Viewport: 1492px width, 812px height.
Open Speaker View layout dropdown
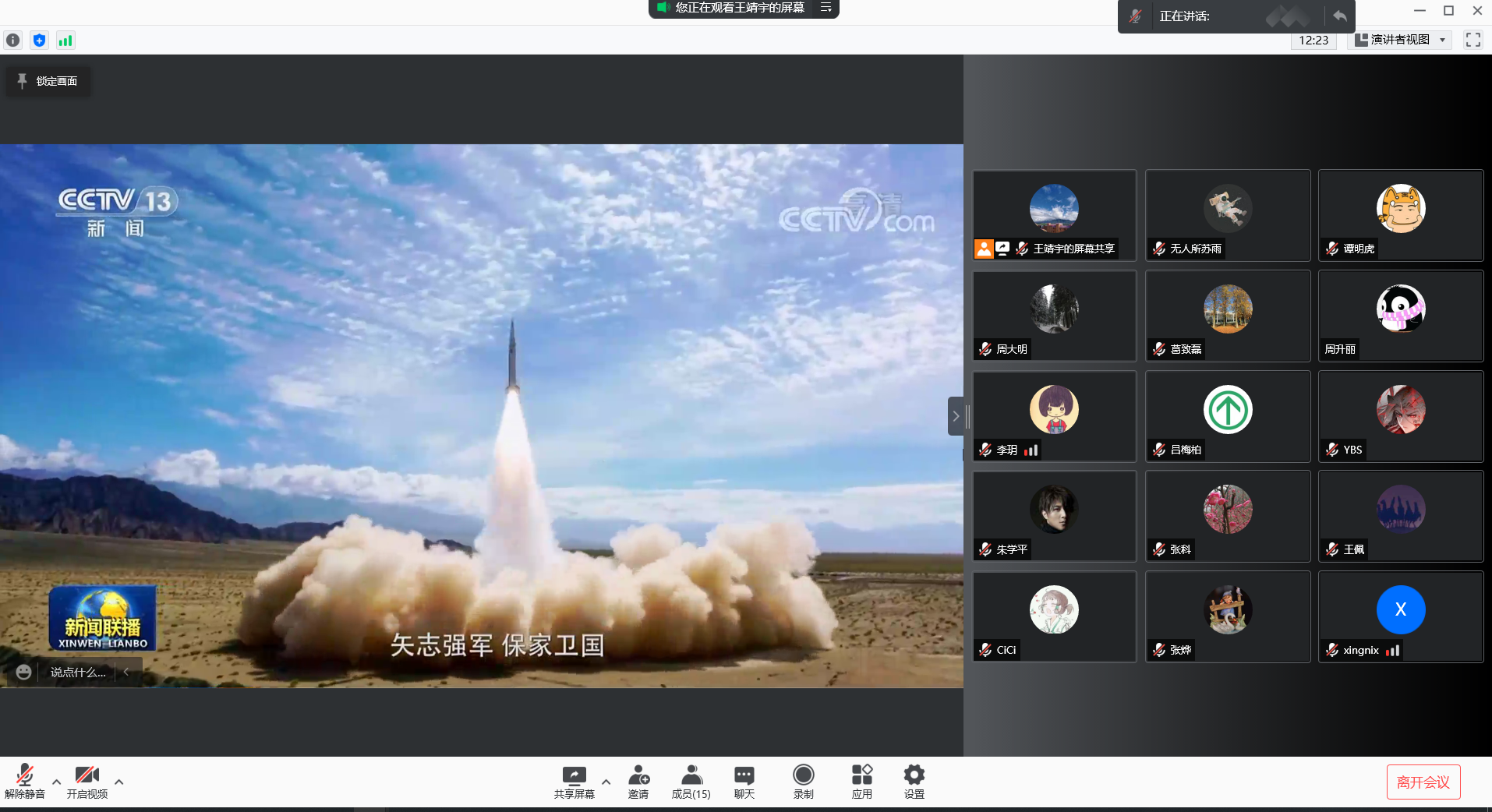point(1400,40)
